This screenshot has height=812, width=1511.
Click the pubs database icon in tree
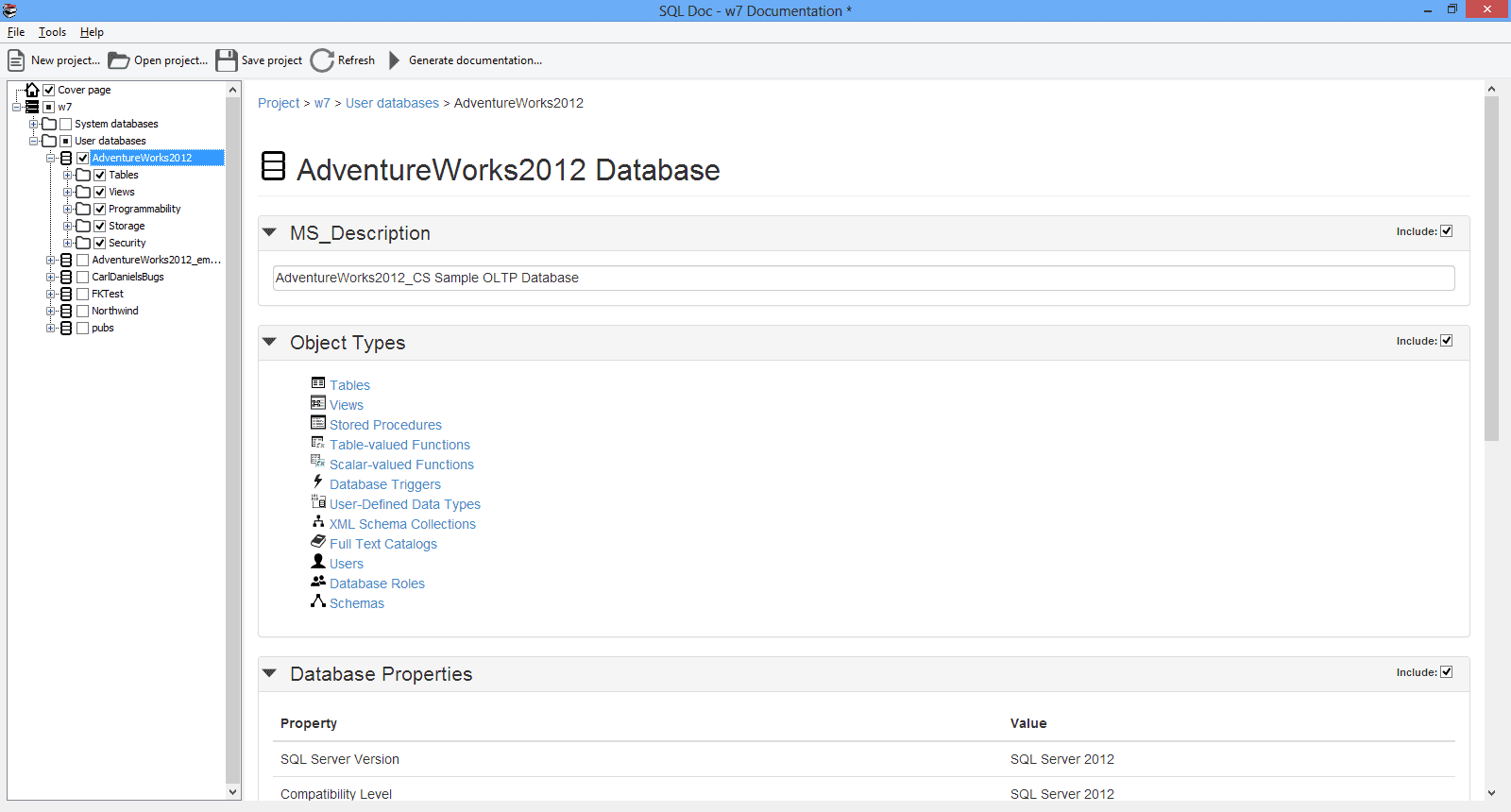click(x=66, y=328)
